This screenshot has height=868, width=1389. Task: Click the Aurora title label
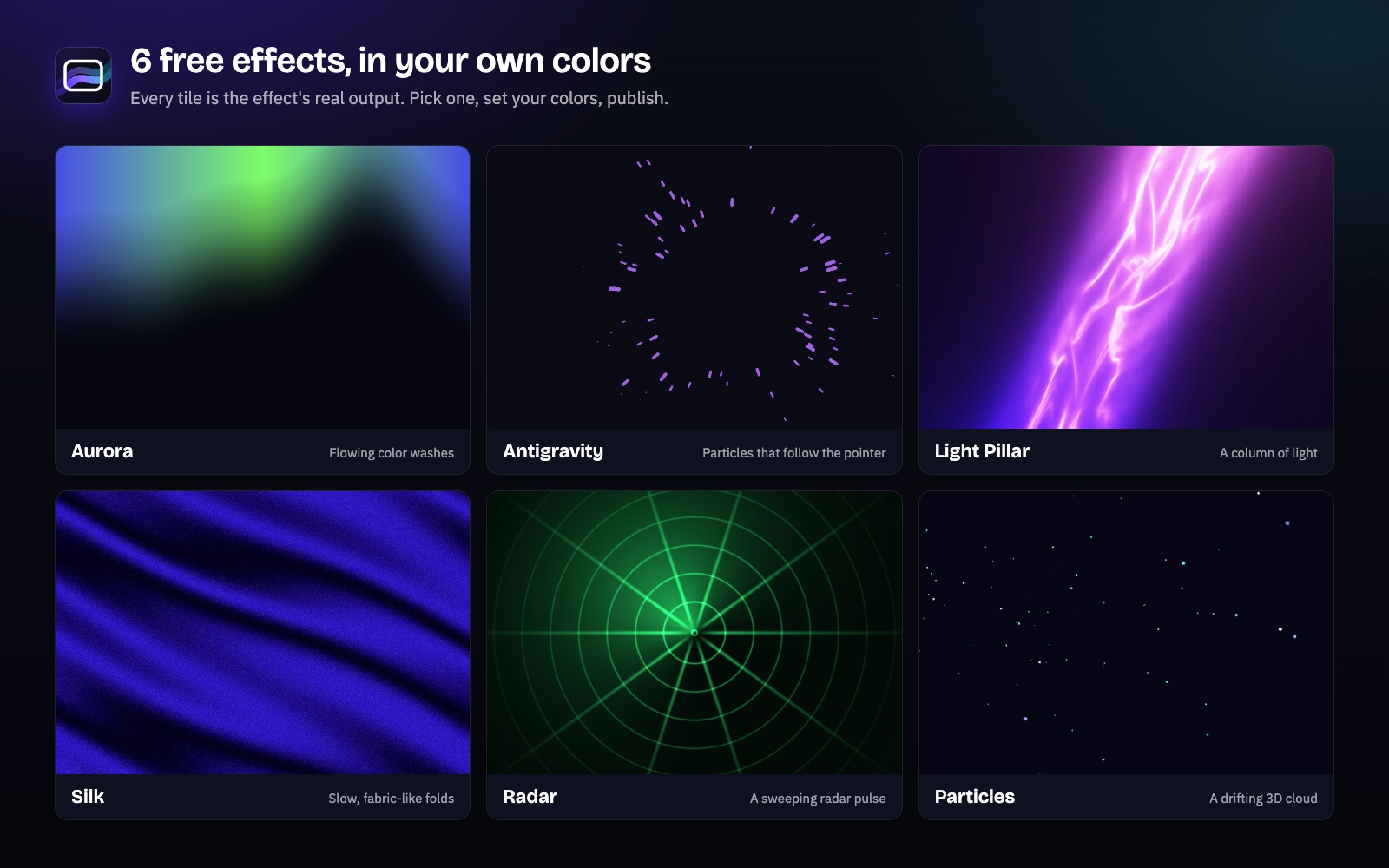[102, 451]
